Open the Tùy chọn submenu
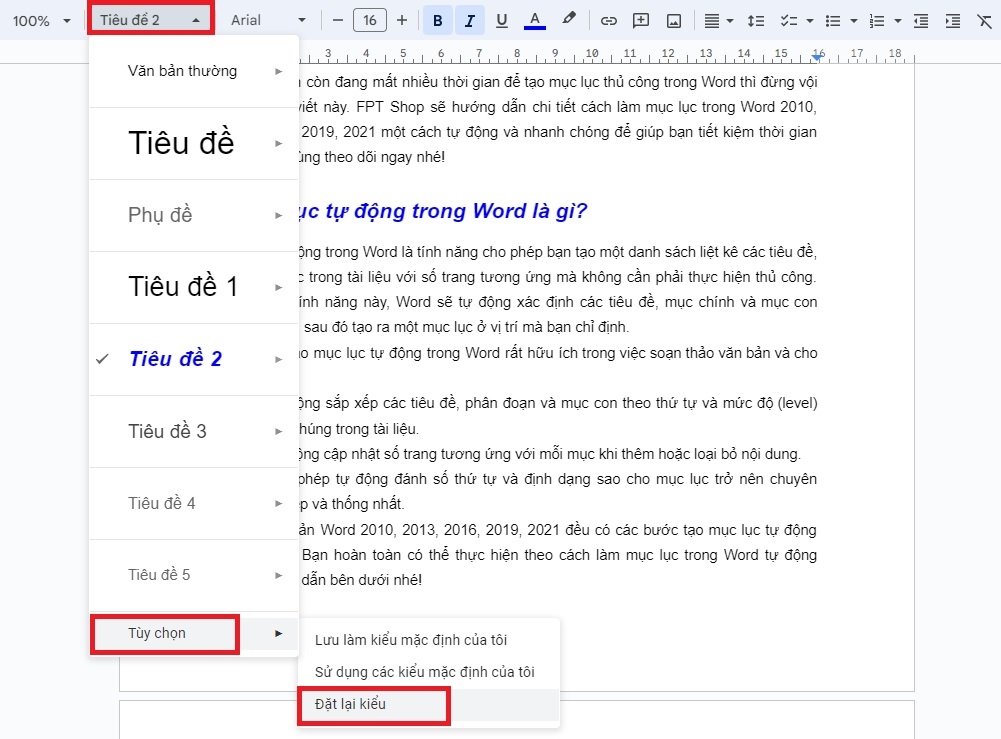This screenshot has width=1001, height=739. tap(193, 633)
